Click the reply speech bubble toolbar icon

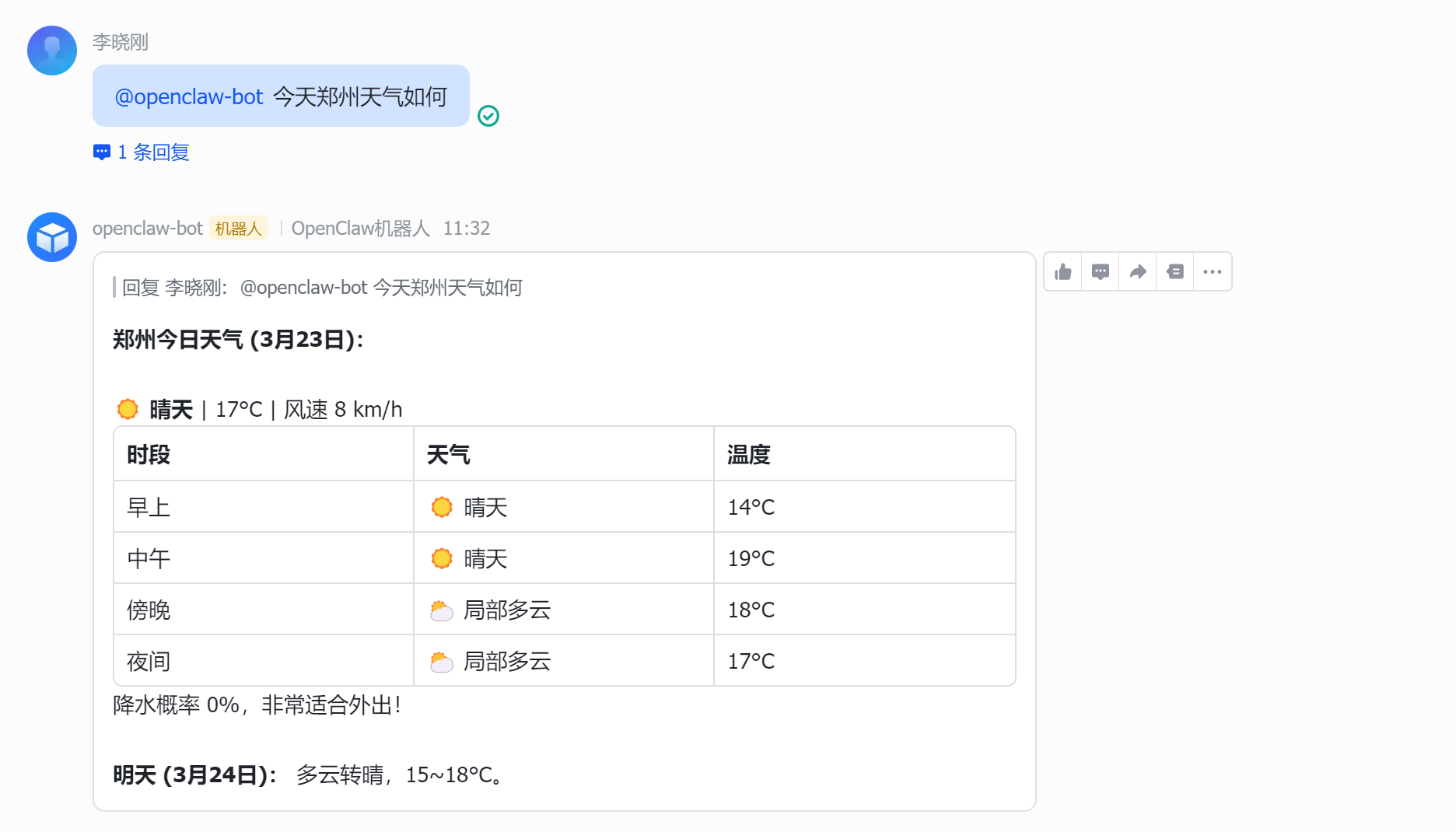pyautogui.click(x=1100, y=271)
